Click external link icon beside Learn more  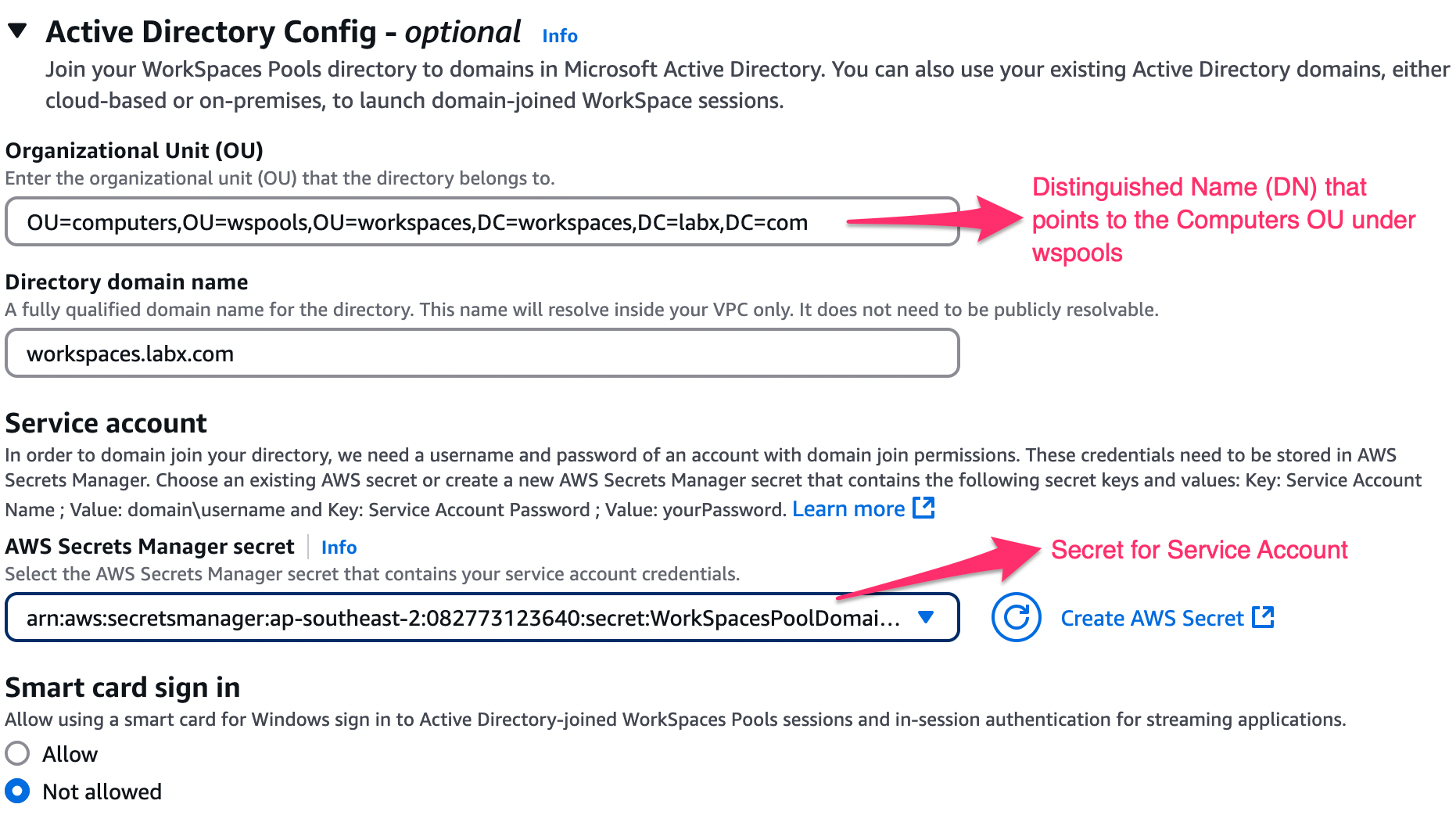point(924,508)
